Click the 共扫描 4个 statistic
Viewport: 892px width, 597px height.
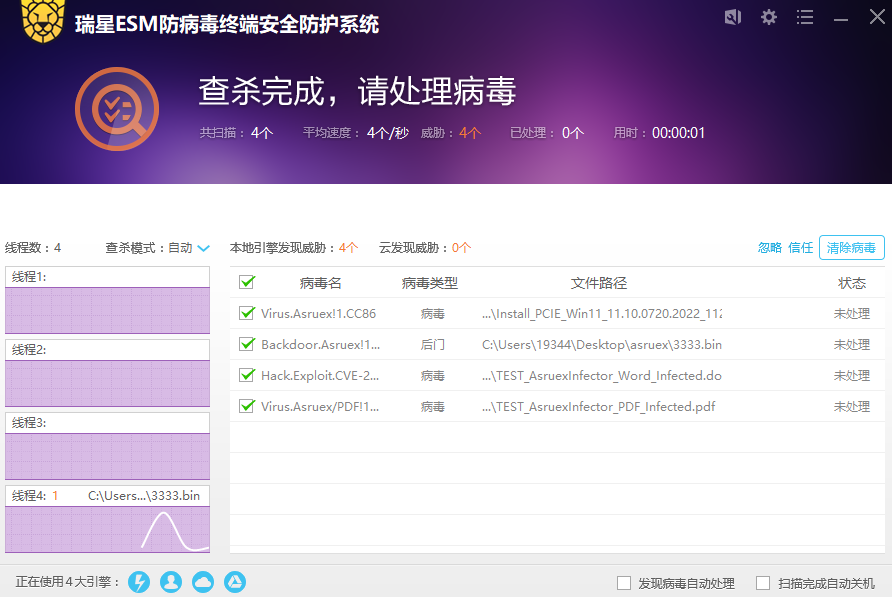pos(236,133)
